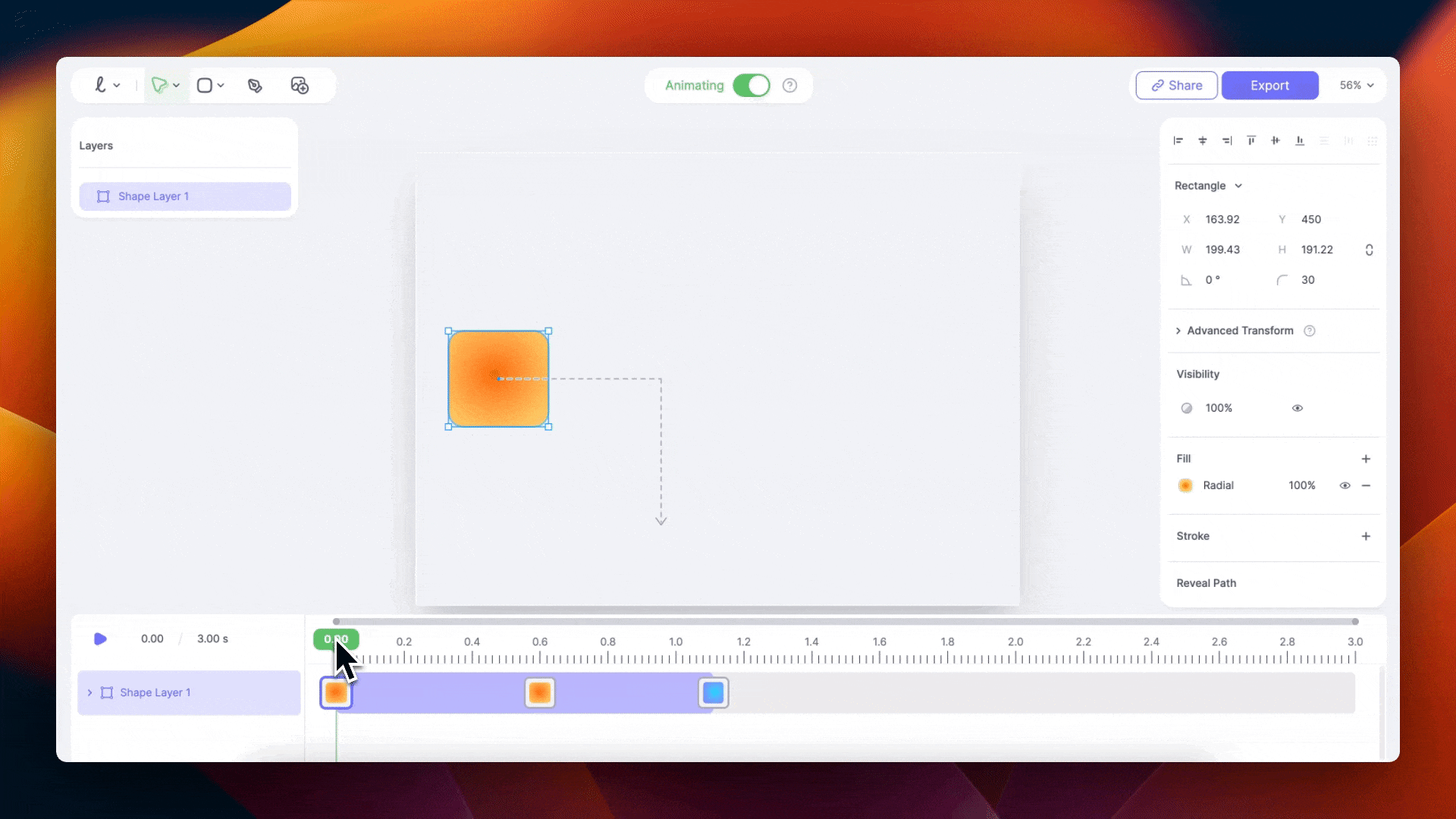Click the align bottom icon
This screenshot has width=1456, height=819.
pyautogui.click(x=1300, y=141)
